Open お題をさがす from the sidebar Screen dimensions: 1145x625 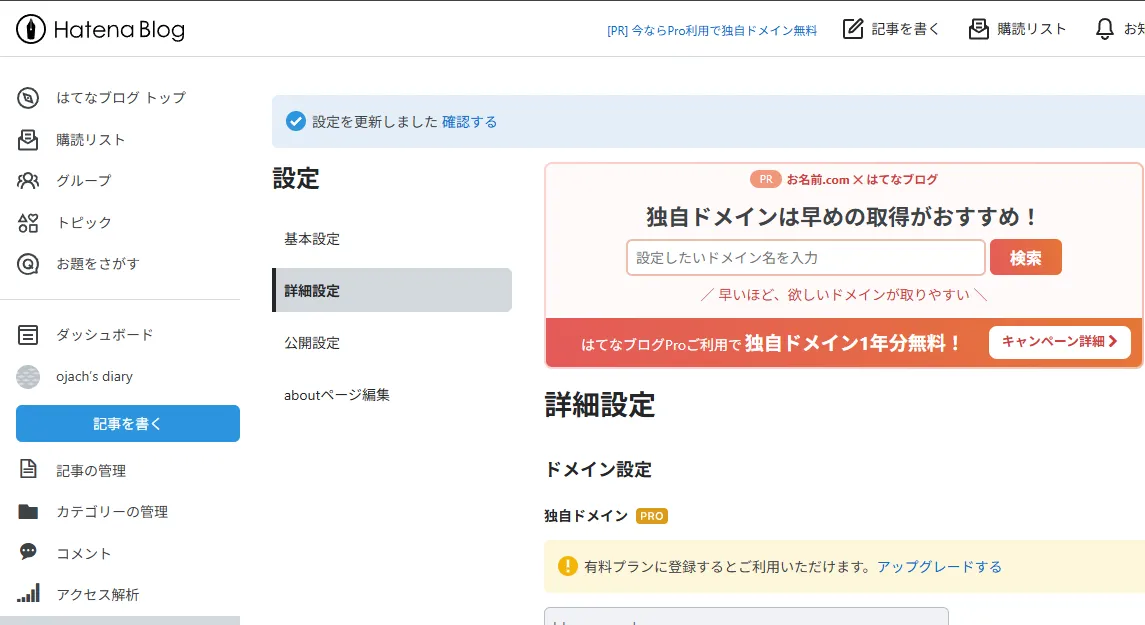click(x=97, y=264)
